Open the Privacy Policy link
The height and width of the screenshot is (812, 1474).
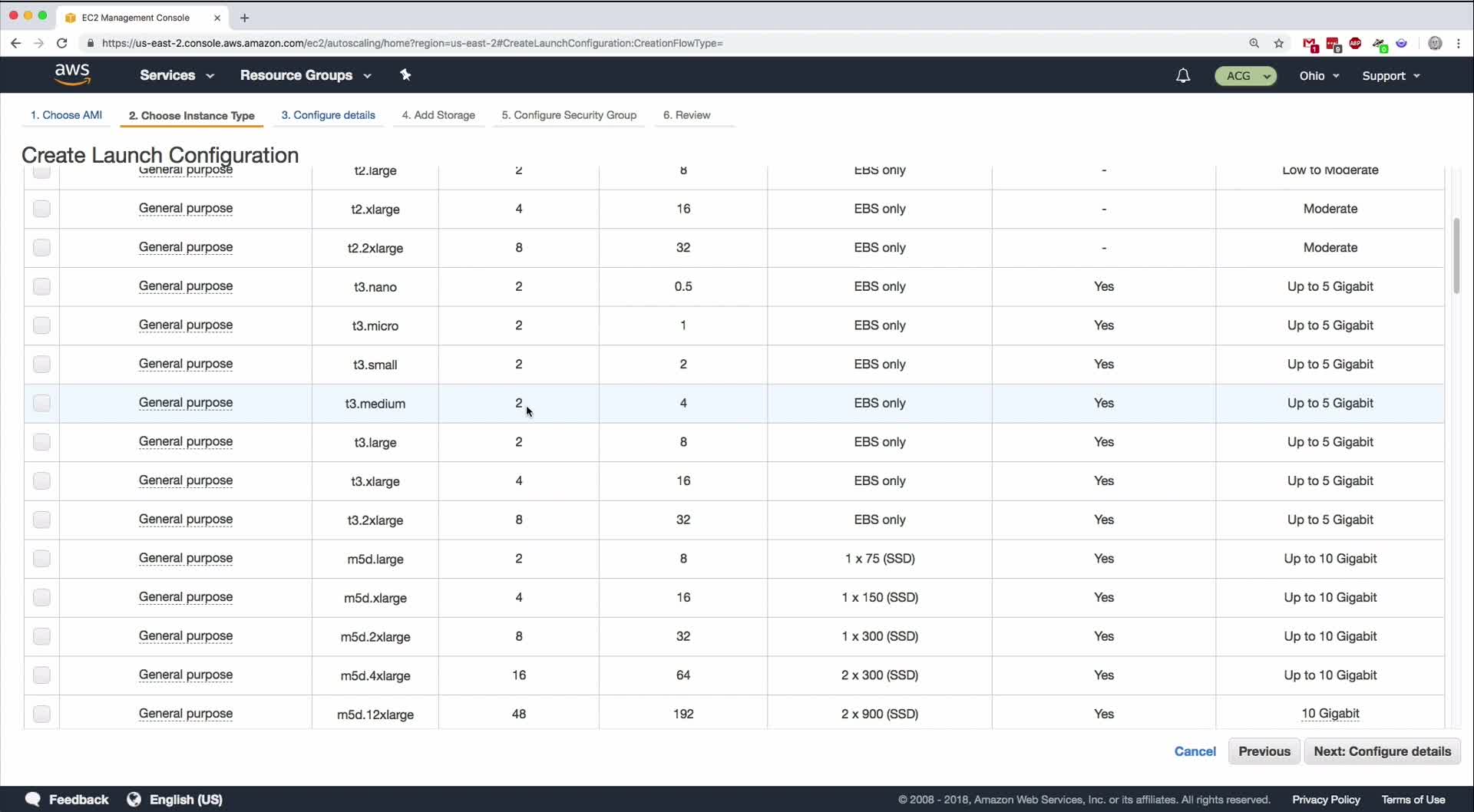[1326, 800]
